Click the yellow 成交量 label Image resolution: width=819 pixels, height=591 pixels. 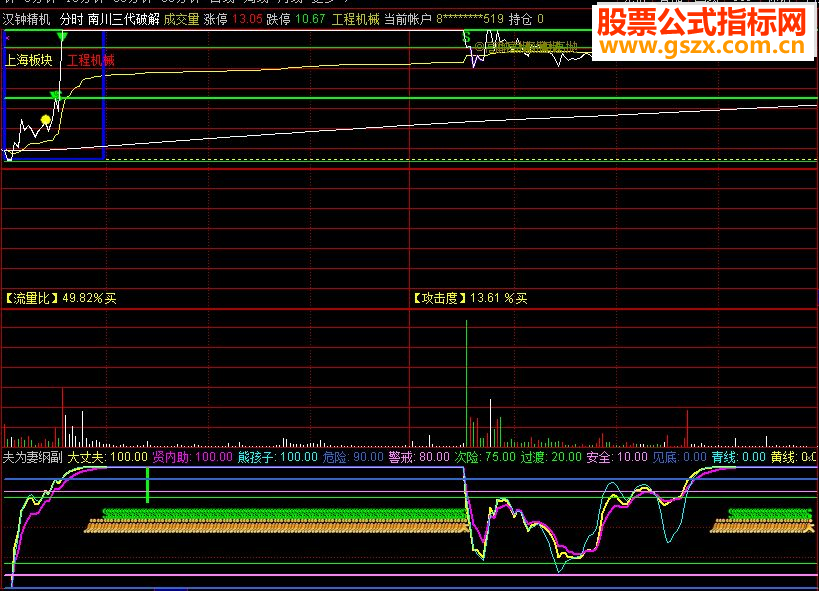pyautogui.click(x=181, y=19)
